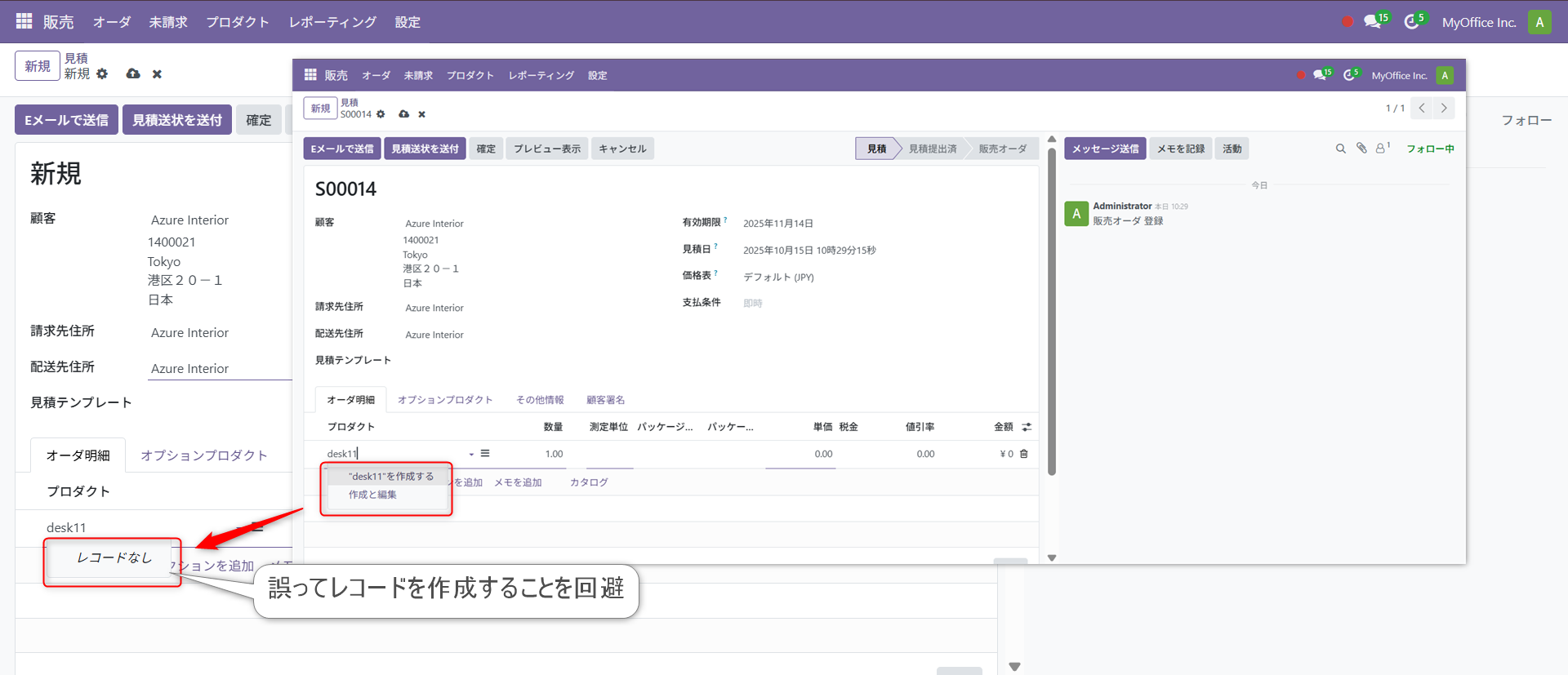Click 新規 button in the background window
This screenshot has width=1568, height=675.
(x=38, y=66)
